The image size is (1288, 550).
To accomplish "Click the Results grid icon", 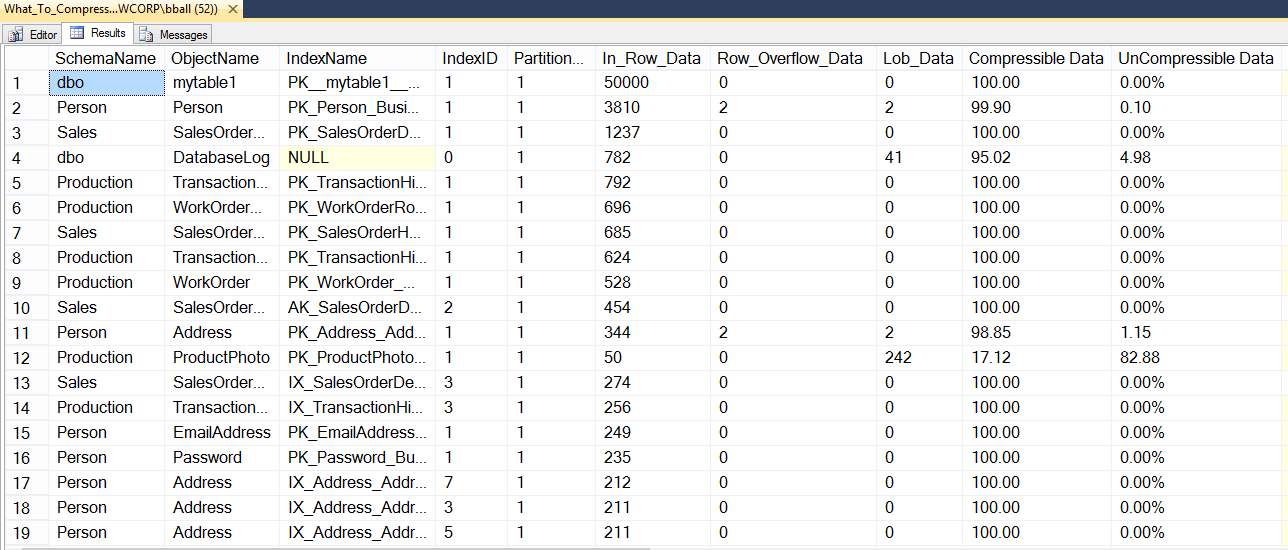I will (x=78, y=34).
